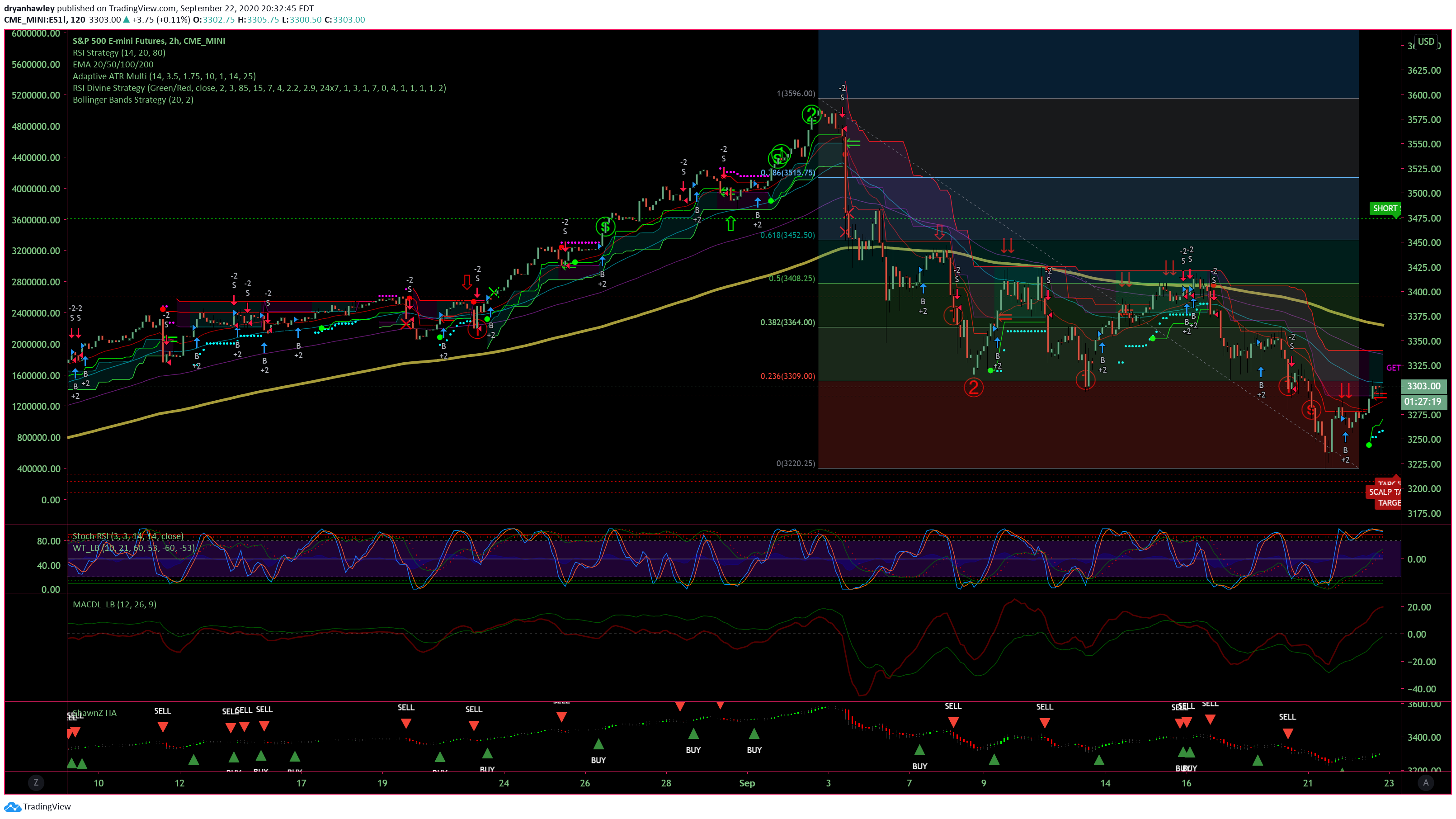The image size is (1456, 819).
Task: Click the +3.75 (+0.11%) change value
Action: (x=161, y=20)
